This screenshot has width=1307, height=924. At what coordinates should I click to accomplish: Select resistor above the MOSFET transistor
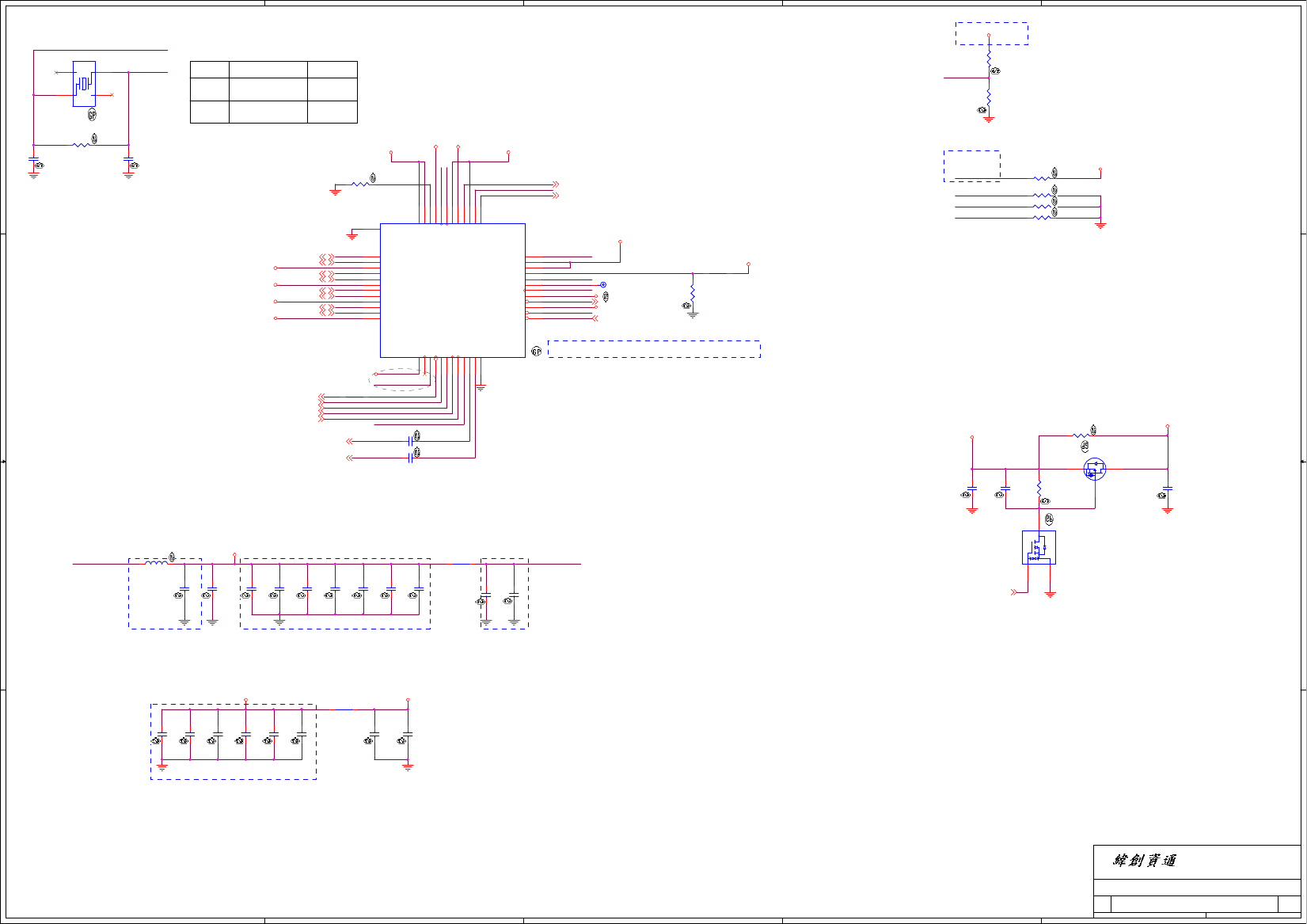(x=1081, y=435)
